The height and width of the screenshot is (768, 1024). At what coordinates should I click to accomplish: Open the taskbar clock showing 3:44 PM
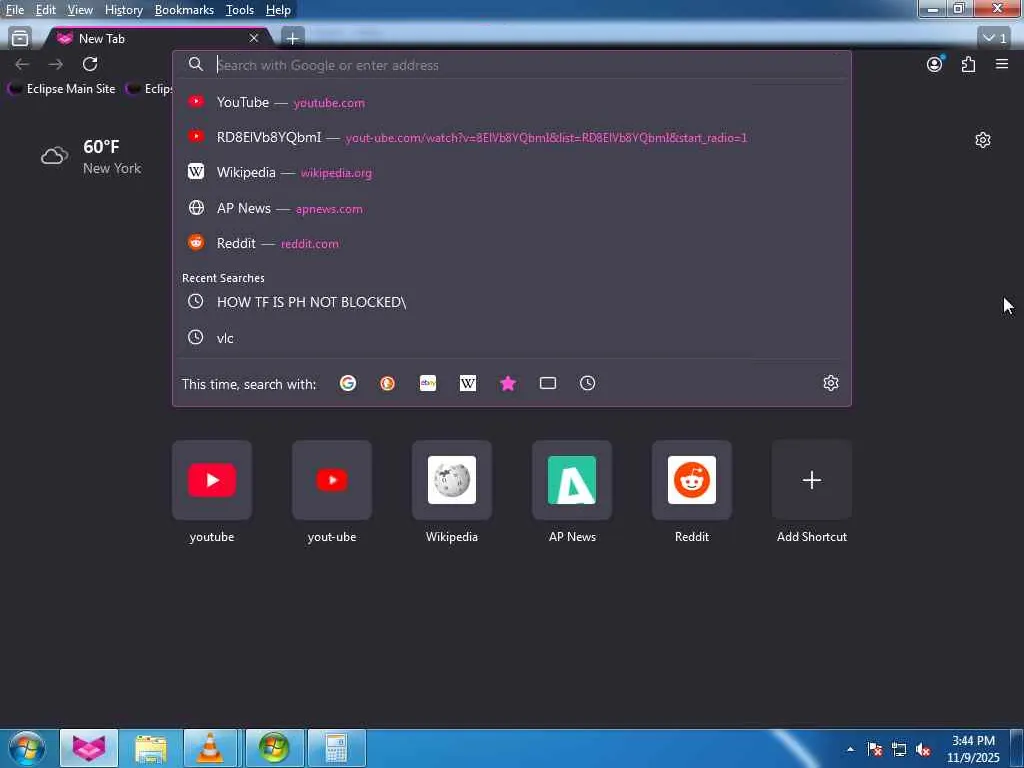point(973,748)
